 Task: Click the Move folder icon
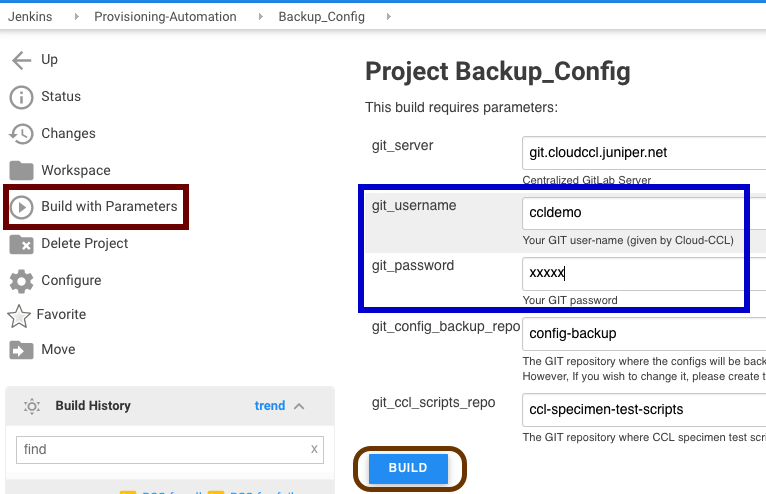pos(21,350)
